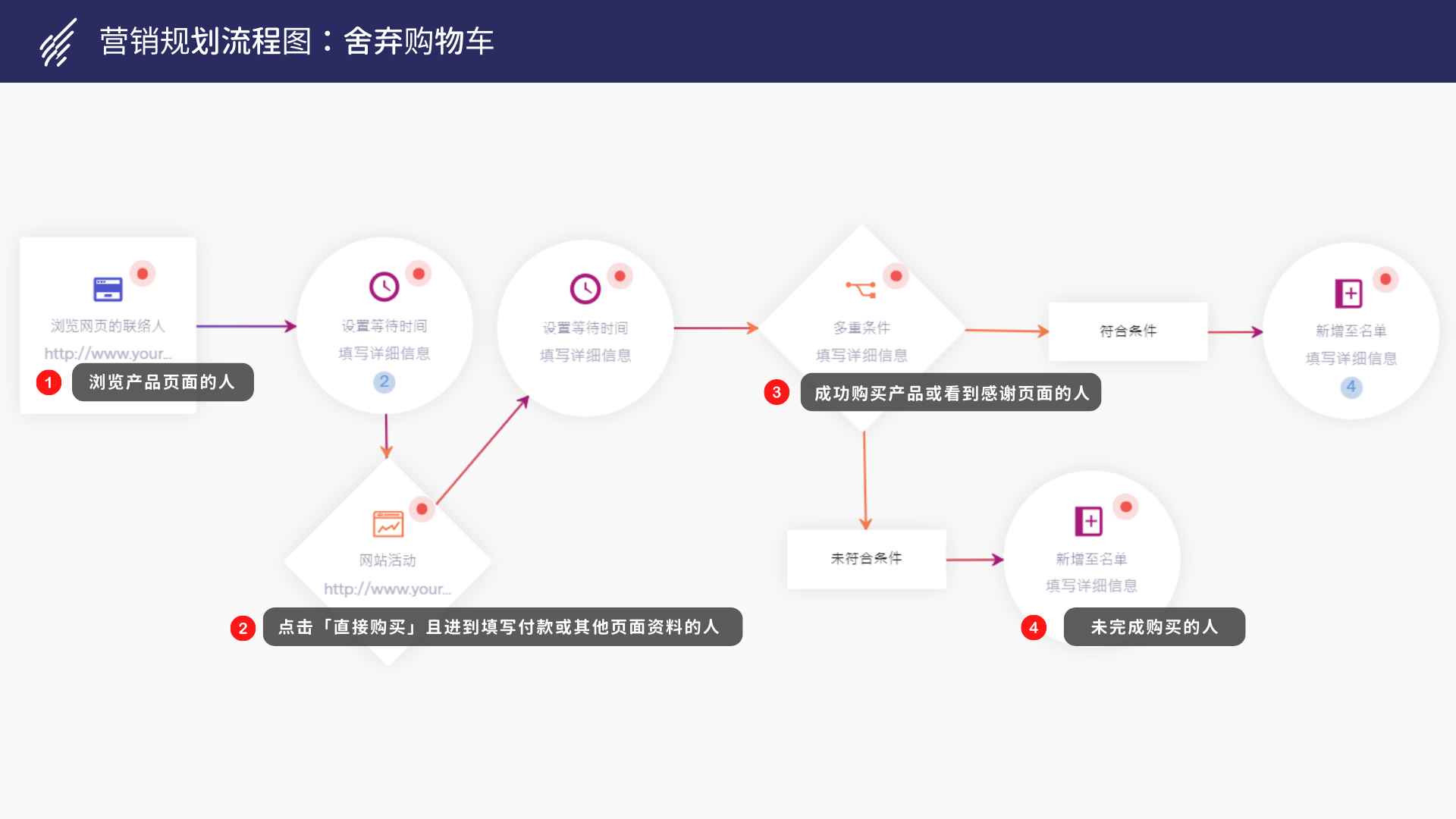Click the red circle numbered 2
1456x819 pixels.
coord(243,628)
